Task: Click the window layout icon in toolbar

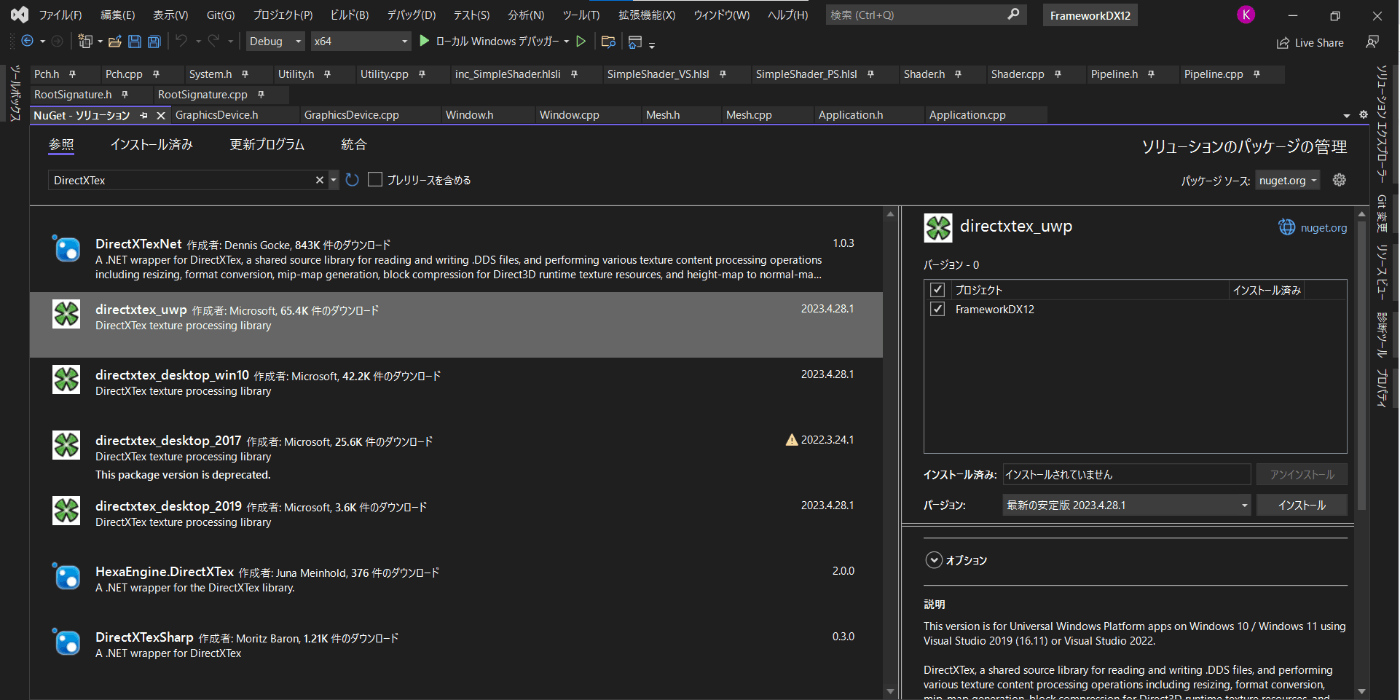Action: 635,41
